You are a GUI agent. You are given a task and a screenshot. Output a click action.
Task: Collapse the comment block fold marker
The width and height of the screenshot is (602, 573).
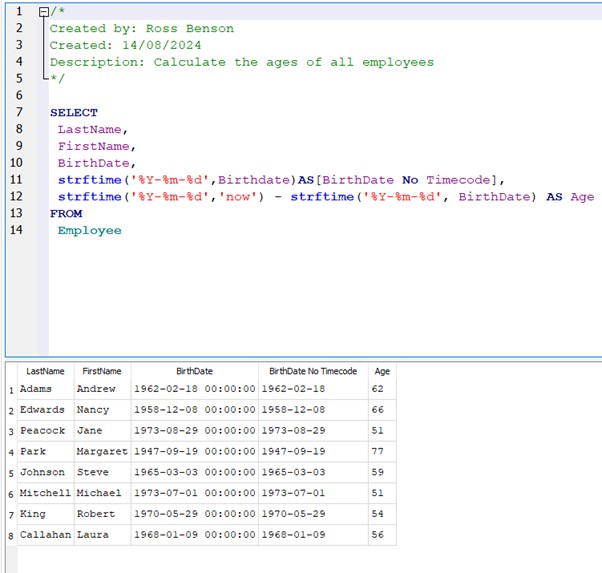coord(42,11)
